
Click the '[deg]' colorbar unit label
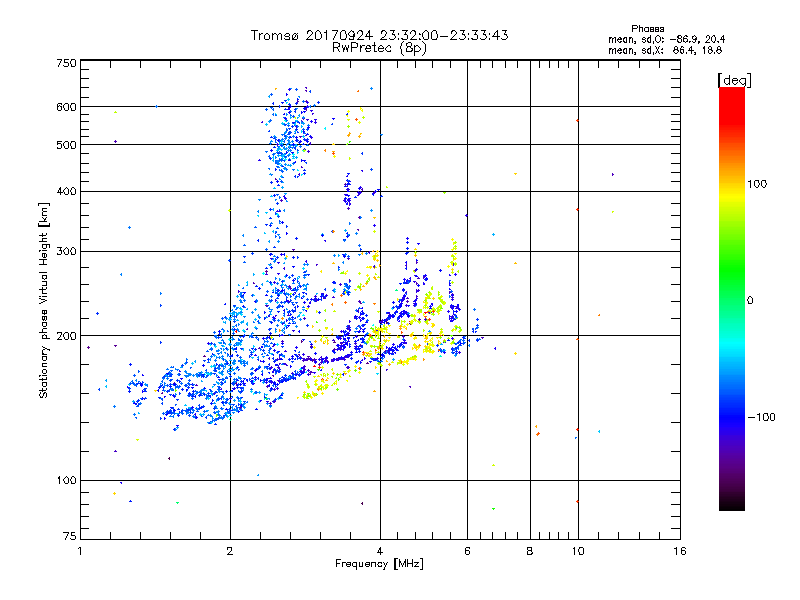coord(734,80)
